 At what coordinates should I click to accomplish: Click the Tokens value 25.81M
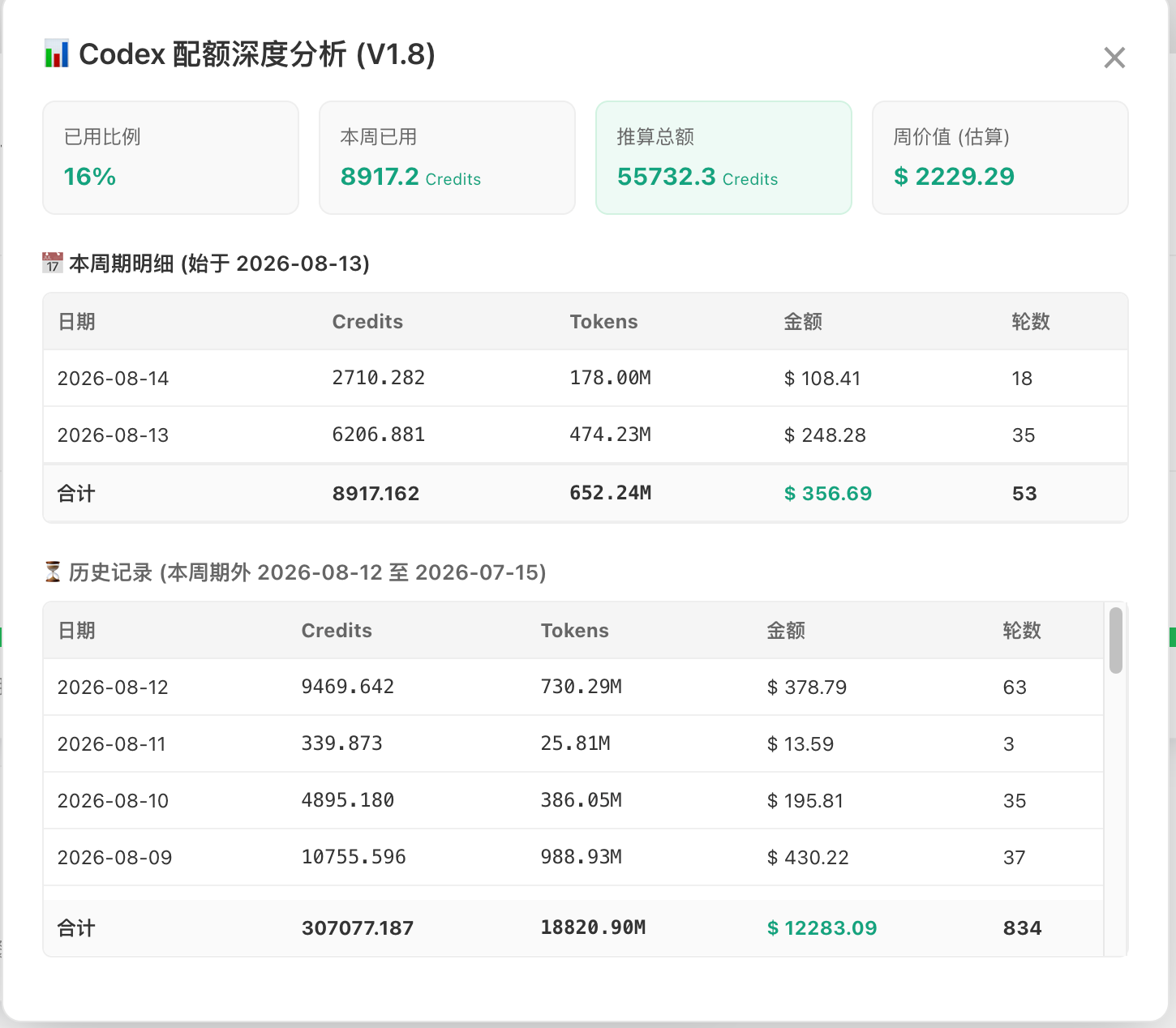(x=575, y=743)
